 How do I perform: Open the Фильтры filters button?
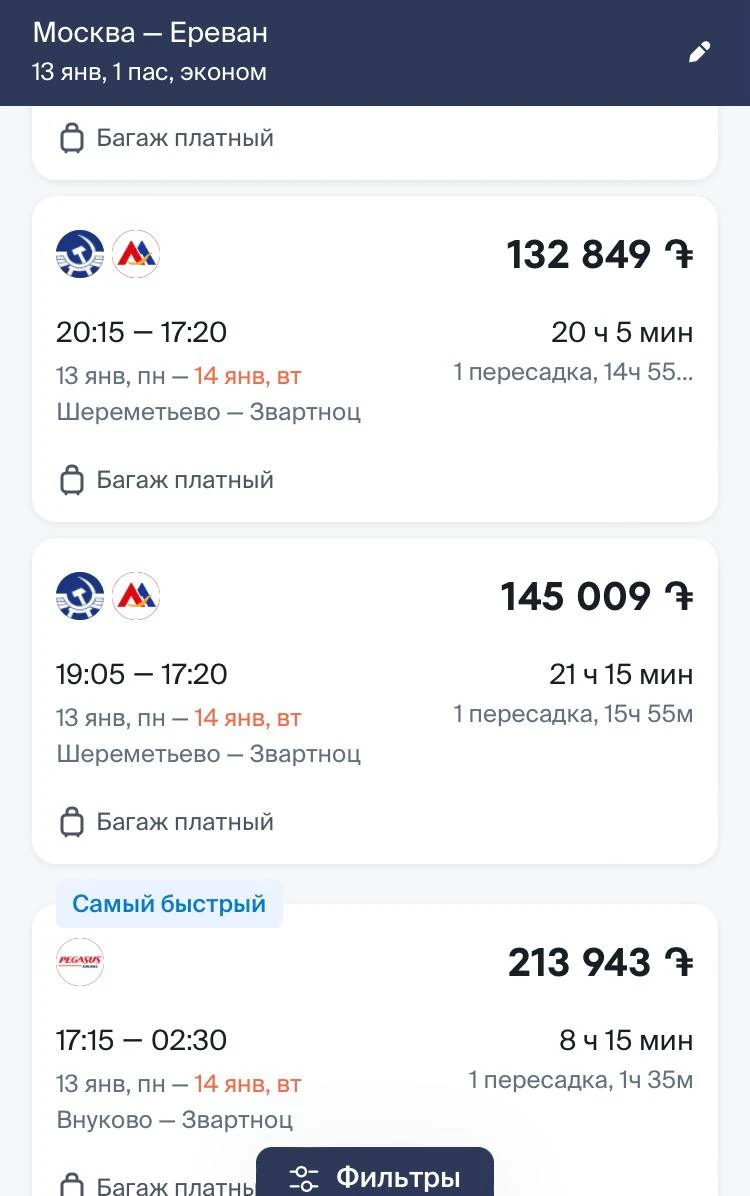(x=375, y=1172)
